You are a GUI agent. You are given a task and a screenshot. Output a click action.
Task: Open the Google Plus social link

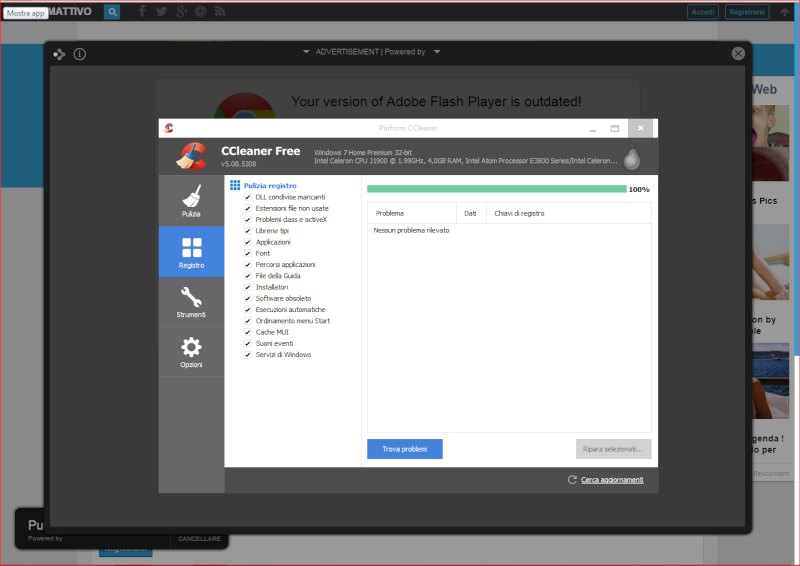tap(182, 11)
